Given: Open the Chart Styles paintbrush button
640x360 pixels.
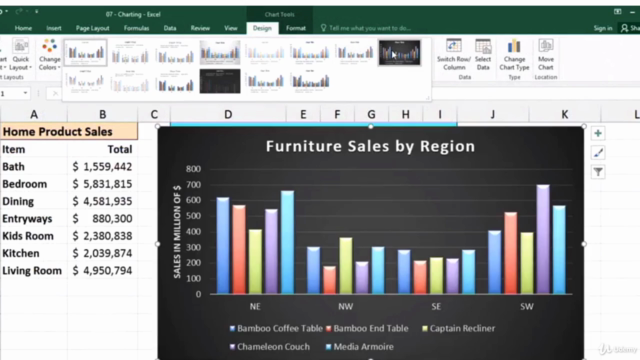Looking at the screenshot, I should coord(598,153).
